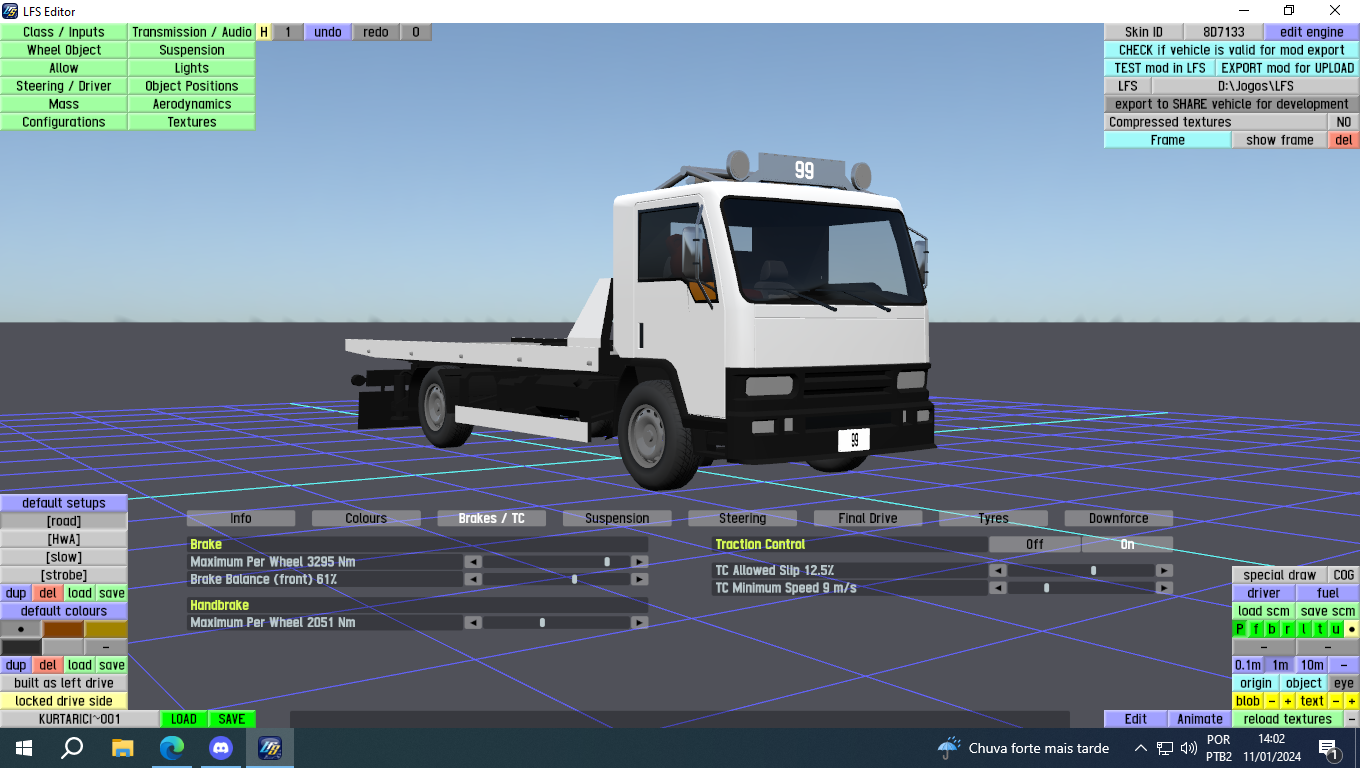Open the Downforce tab
Image resolution: width=1360 pixels, height=768 pixels.
pyautogui.click(x=1118, y=519)
